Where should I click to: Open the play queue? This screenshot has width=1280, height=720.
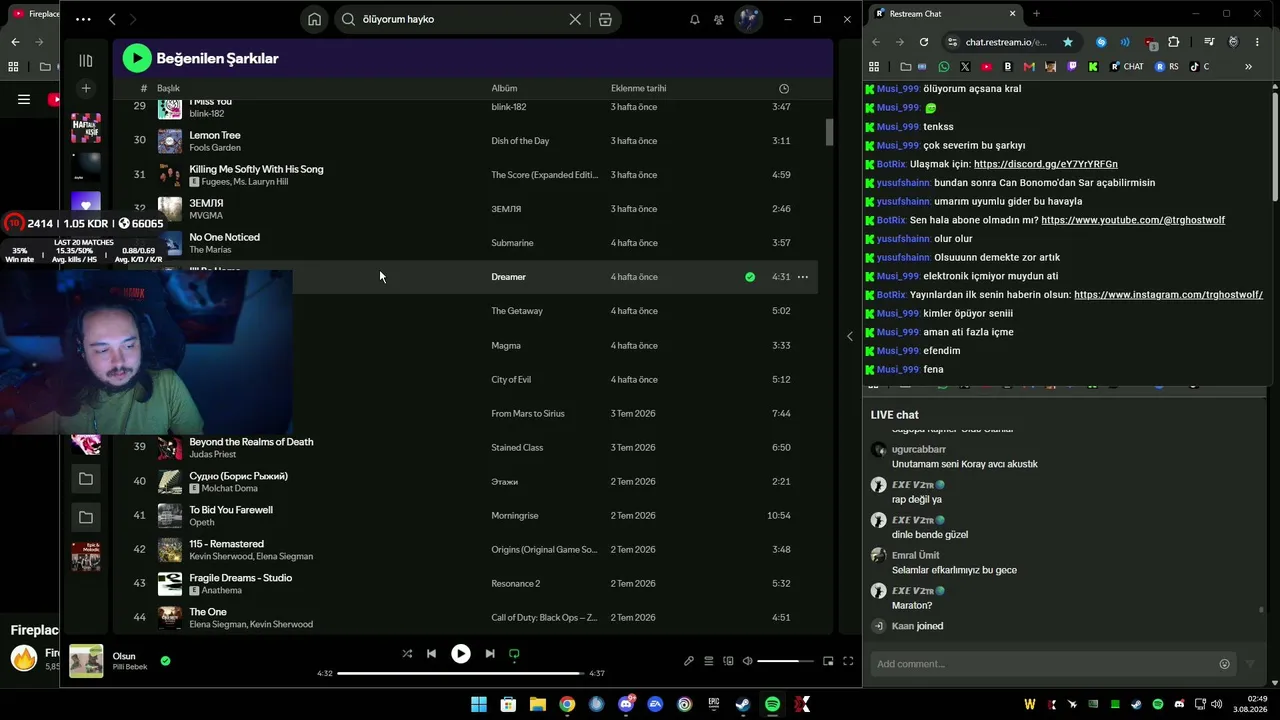[x=709, y=661]
